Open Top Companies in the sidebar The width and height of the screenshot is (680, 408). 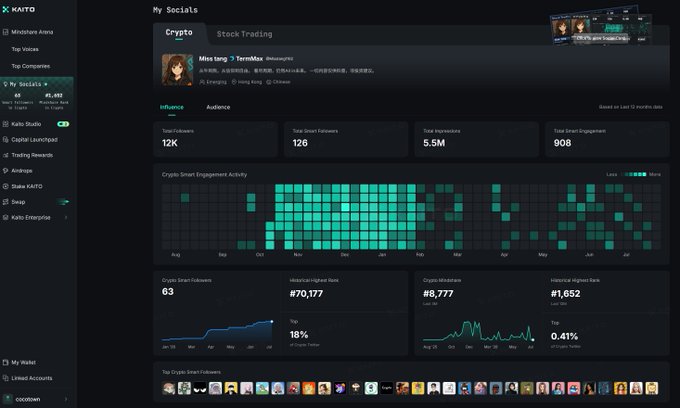(x=31, y=66)
